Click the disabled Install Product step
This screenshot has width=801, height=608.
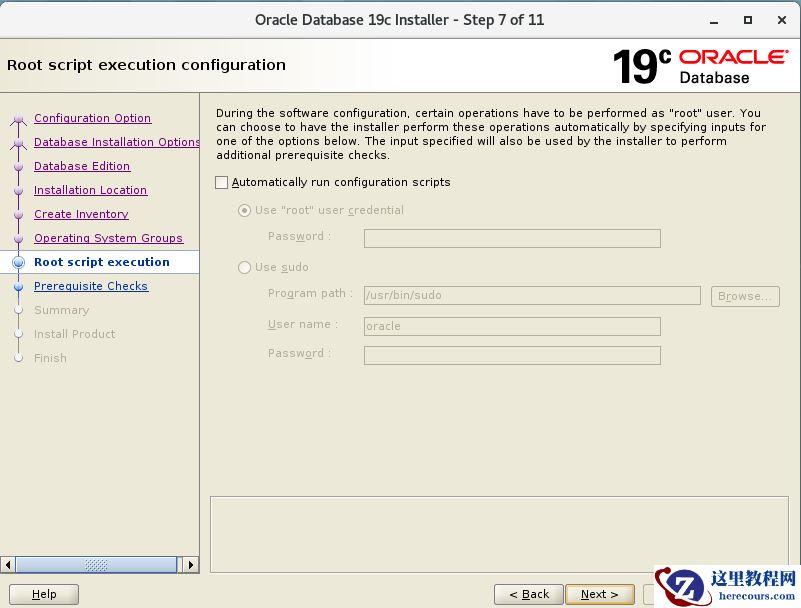click(x=75, y=334)
